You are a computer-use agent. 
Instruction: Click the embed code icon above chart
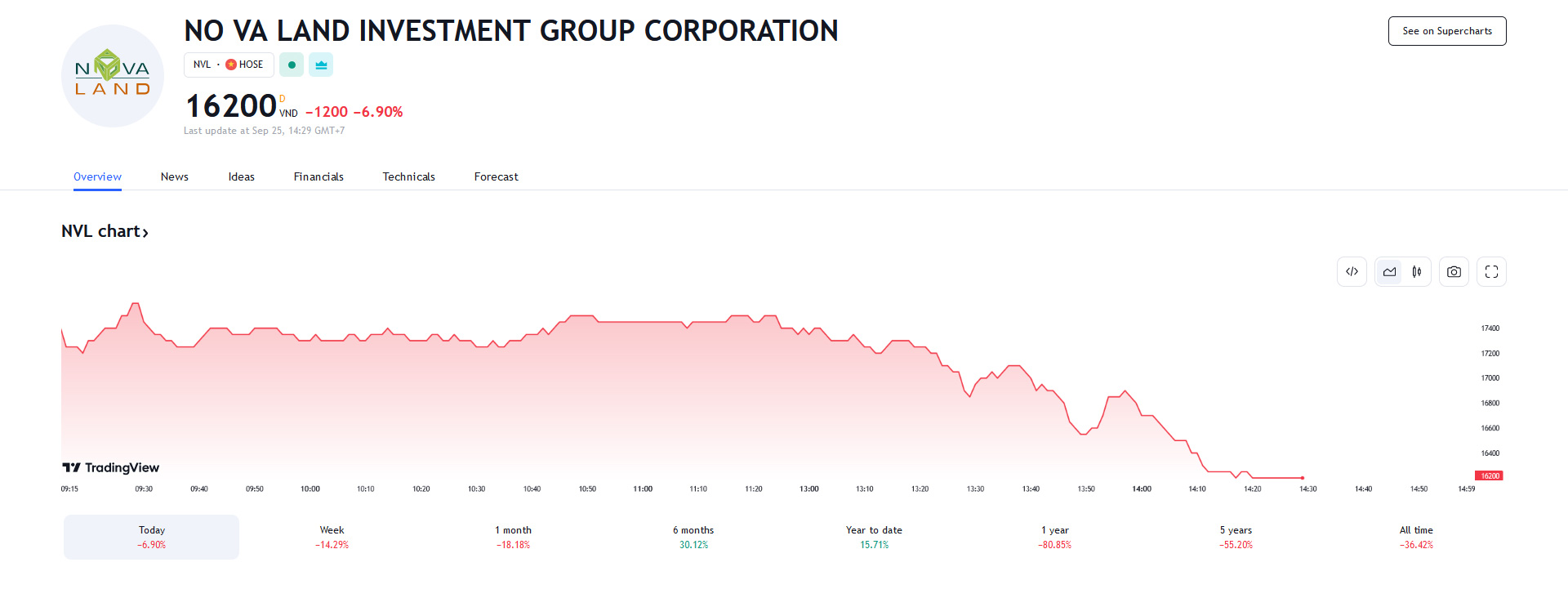(x=1352, y=272)
